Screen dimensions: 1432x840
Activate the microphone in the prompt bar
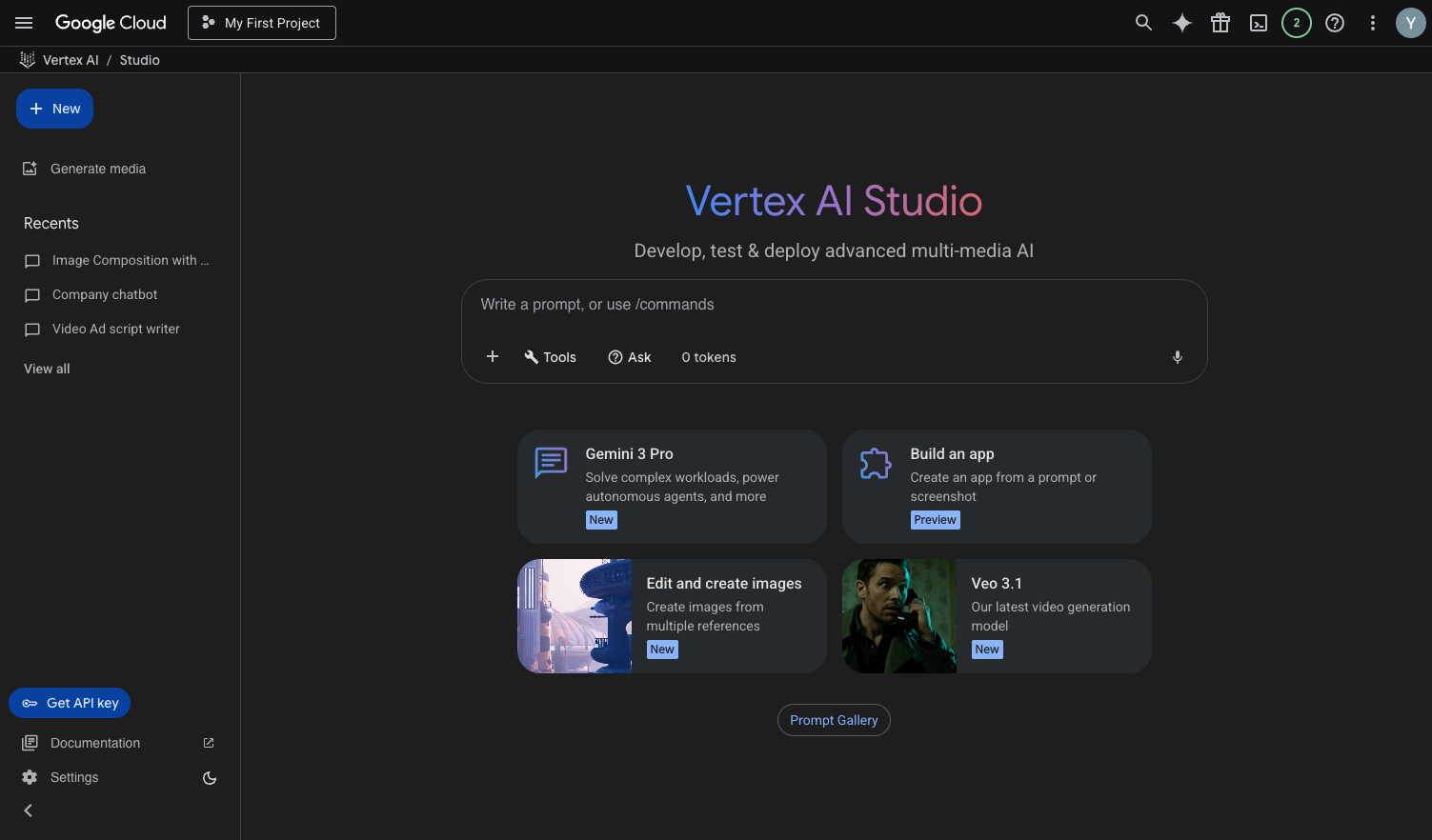click(x=1177, y=357)
